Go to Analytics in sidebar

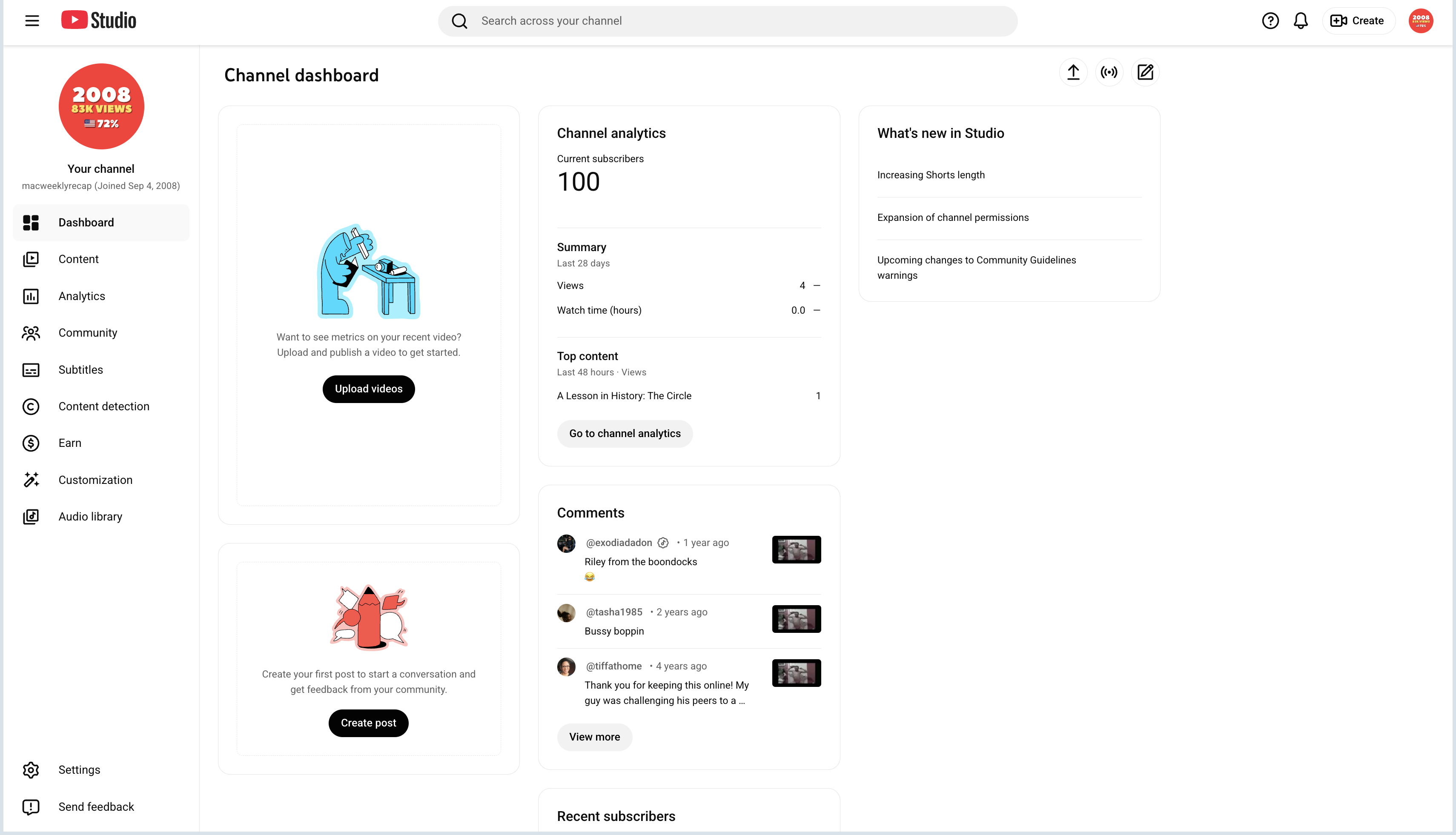click(101, 297)
